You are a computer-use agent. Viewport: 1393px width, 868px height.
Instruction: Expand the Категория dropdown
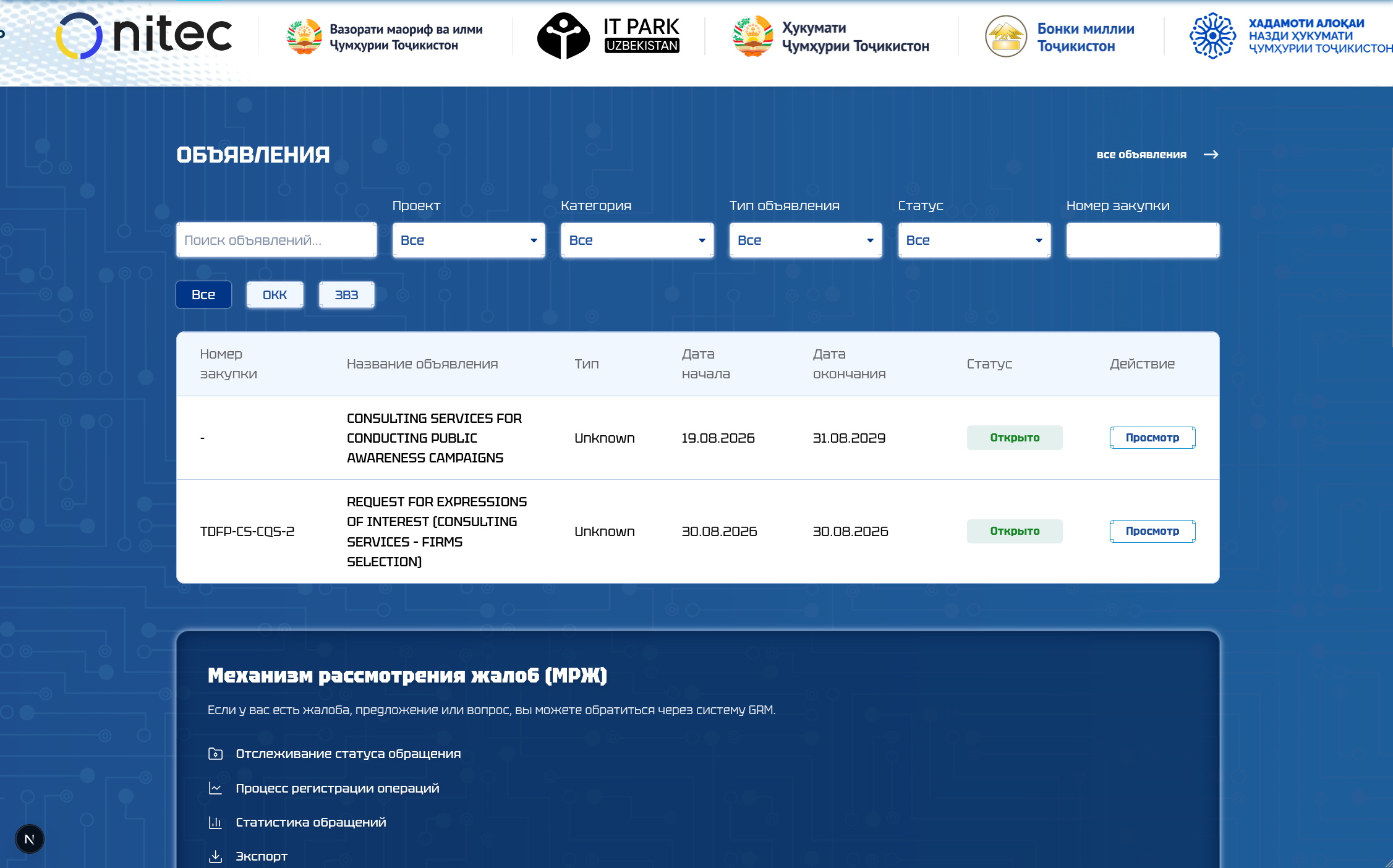click(637, 240)
